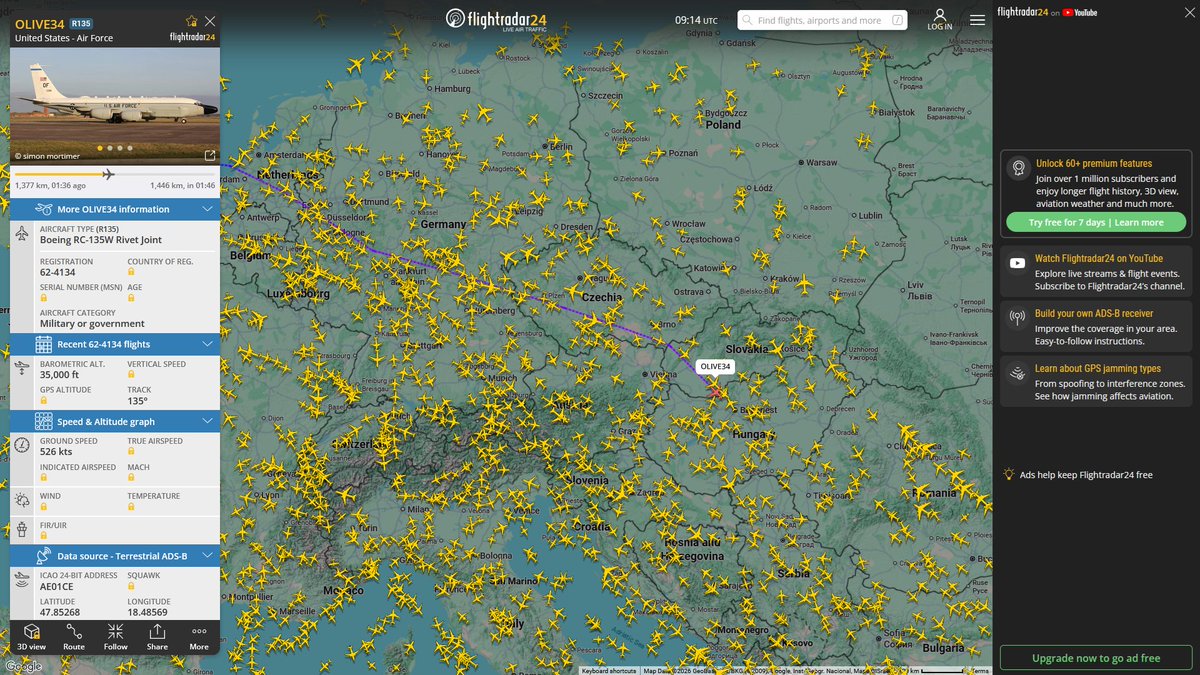1200x675 pixels.
Task: Select the first photo carousel dot
Action: [x=100, y=148]
